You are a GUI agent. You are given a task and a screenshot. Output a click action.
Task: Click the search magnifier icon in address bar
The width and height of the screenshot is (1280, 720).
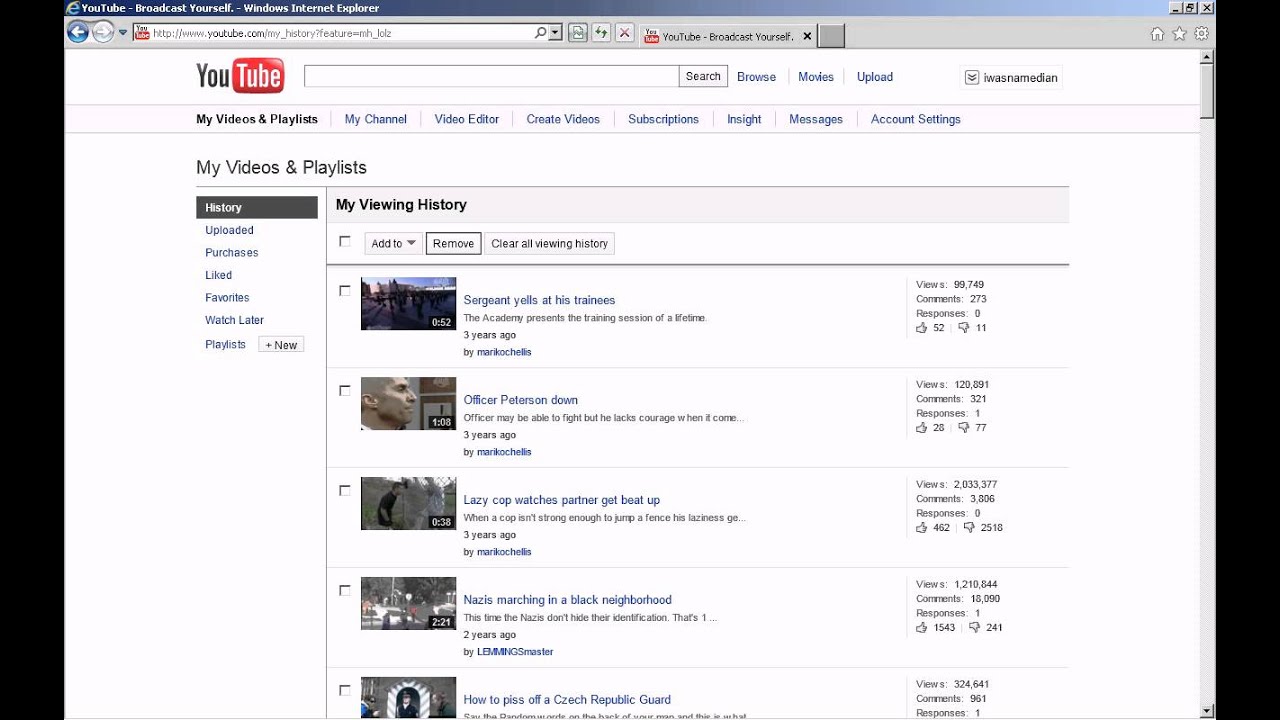539,33
